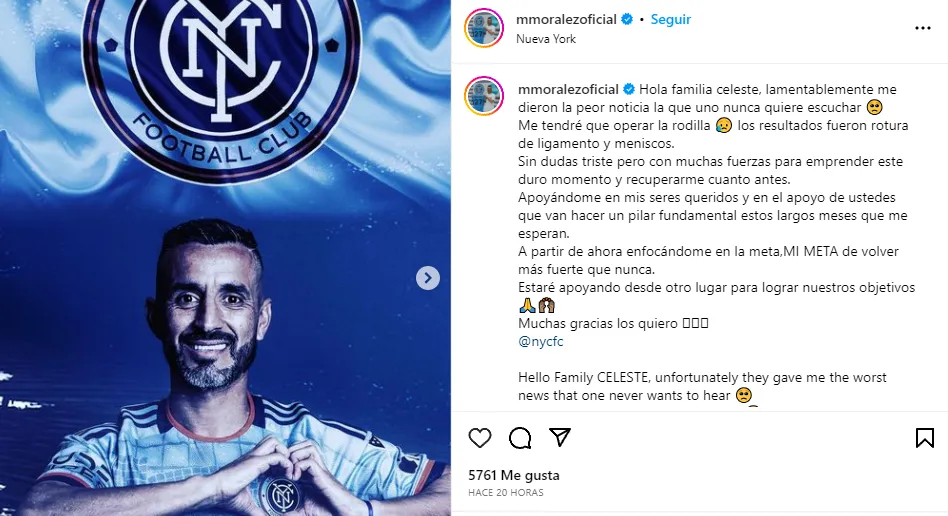The image size is (948, 516).
Task: Open the @nycfc mention link
Action: pyautogui.click(x=541, y=341)
